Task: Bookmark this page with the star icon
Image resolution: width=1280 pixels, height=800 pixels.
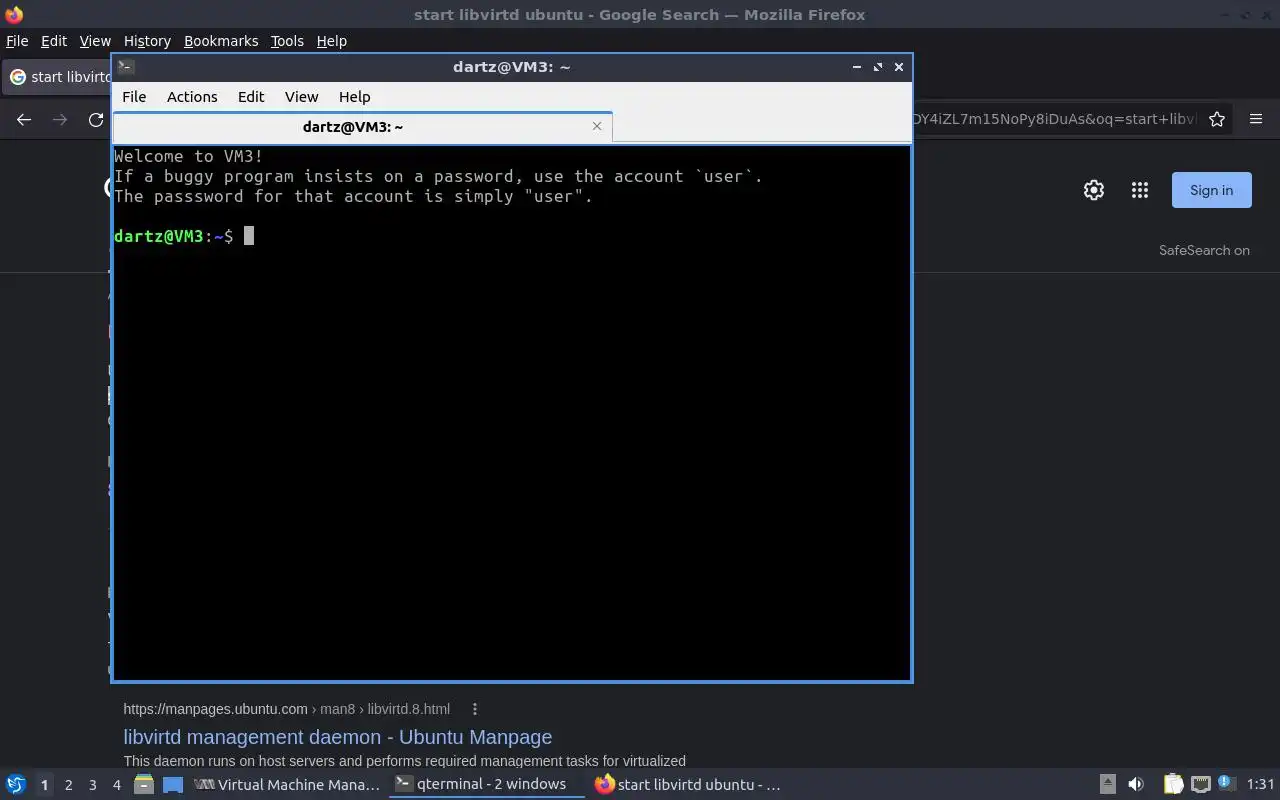Action: (x=1217, y=119)
